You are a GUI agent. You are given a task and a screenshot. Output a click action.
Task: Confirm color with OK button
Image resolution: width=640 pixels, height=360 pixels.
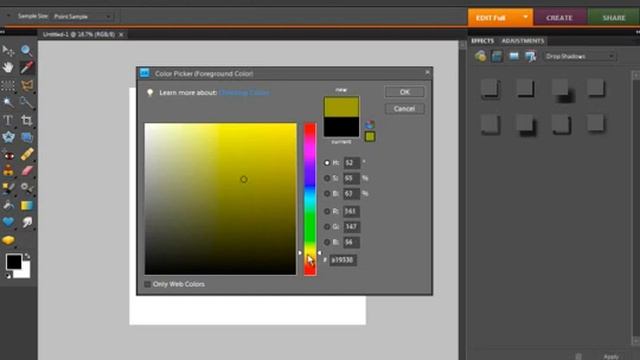(x=404, y=92)
